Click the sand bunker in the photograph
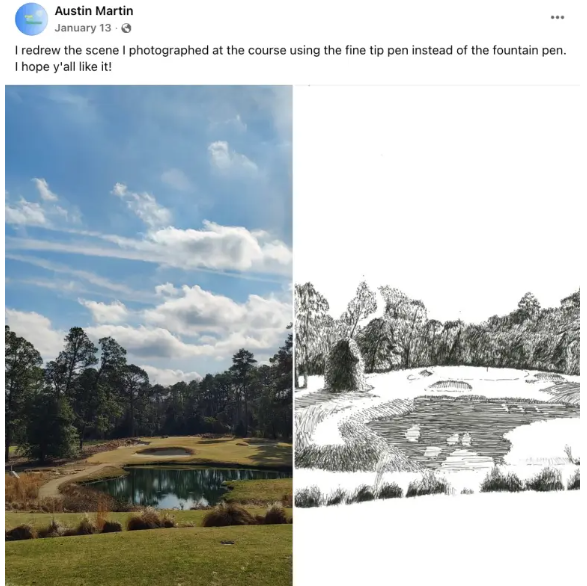The width and height of the screenshot is (587, 586). click(165, 451)
